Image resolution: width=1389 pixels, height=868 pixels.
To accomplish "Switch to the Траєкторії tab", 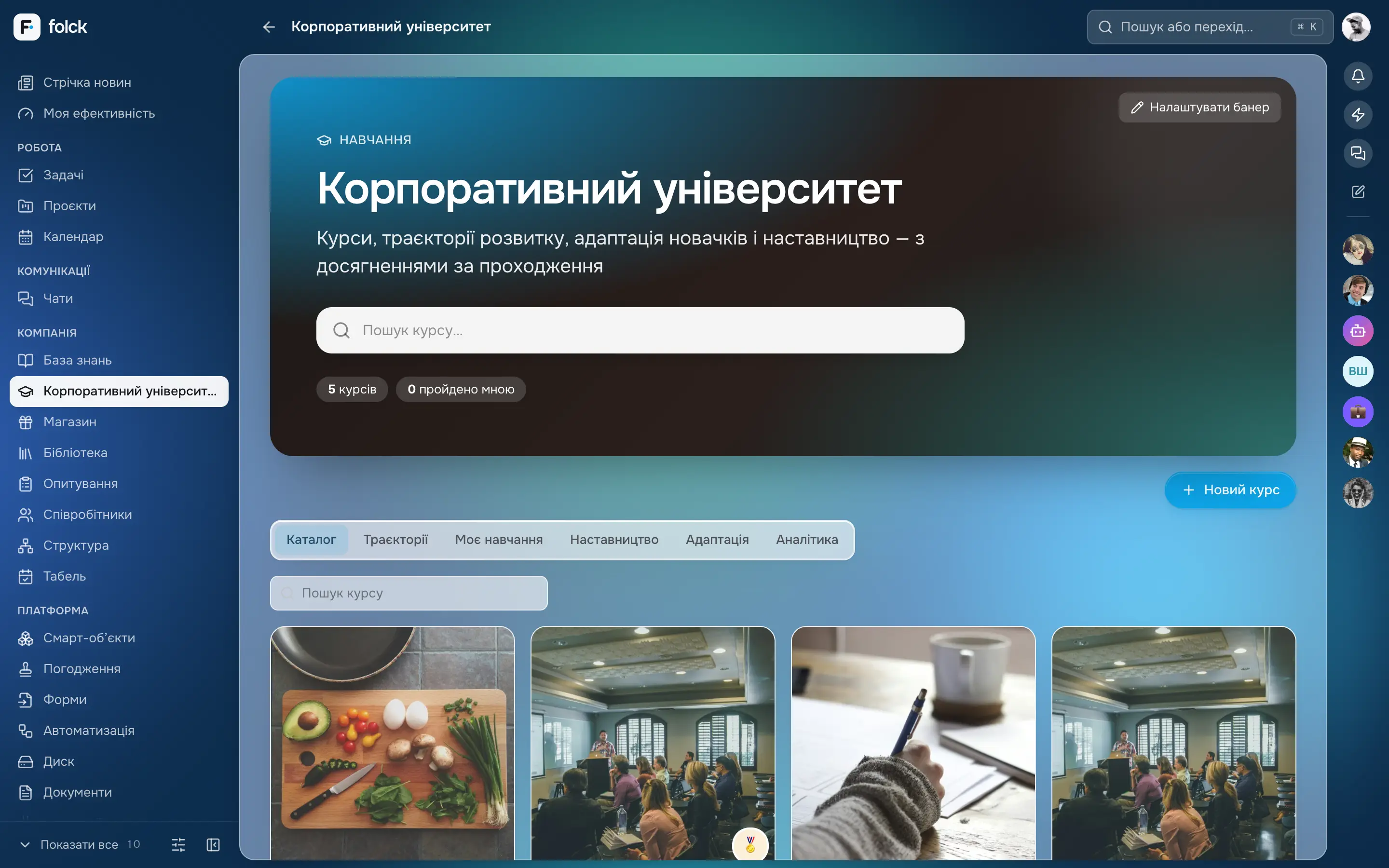I will [395, 540].
